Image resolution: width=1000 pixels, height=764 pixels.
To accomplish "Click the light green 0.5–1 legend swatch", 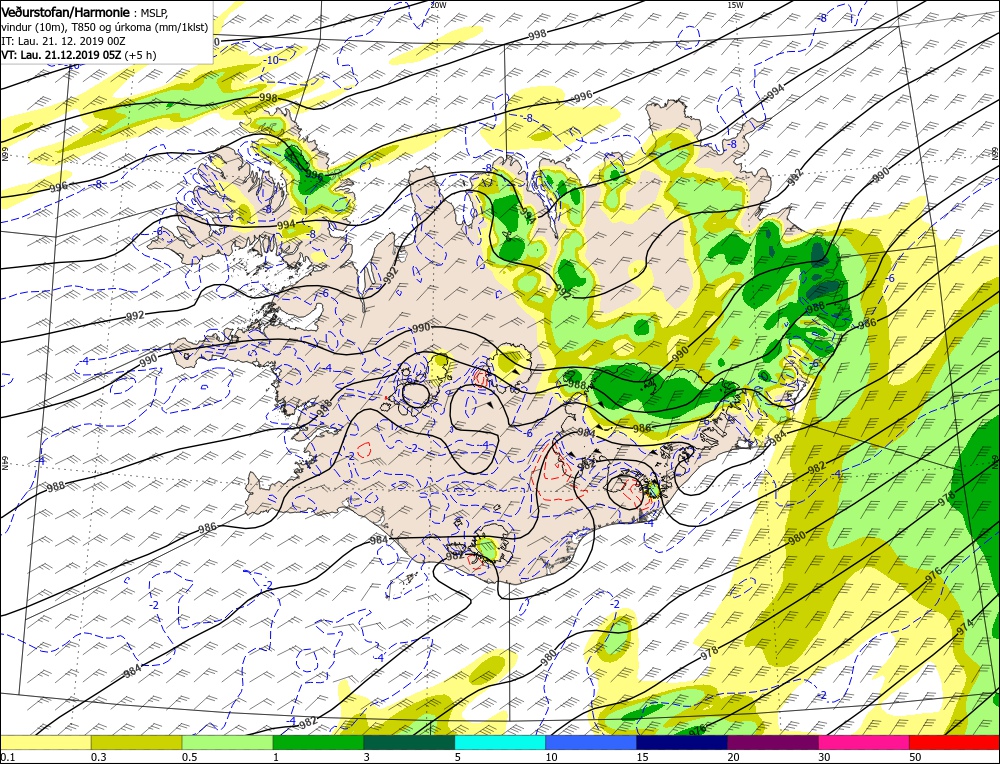I will point(228,742).
